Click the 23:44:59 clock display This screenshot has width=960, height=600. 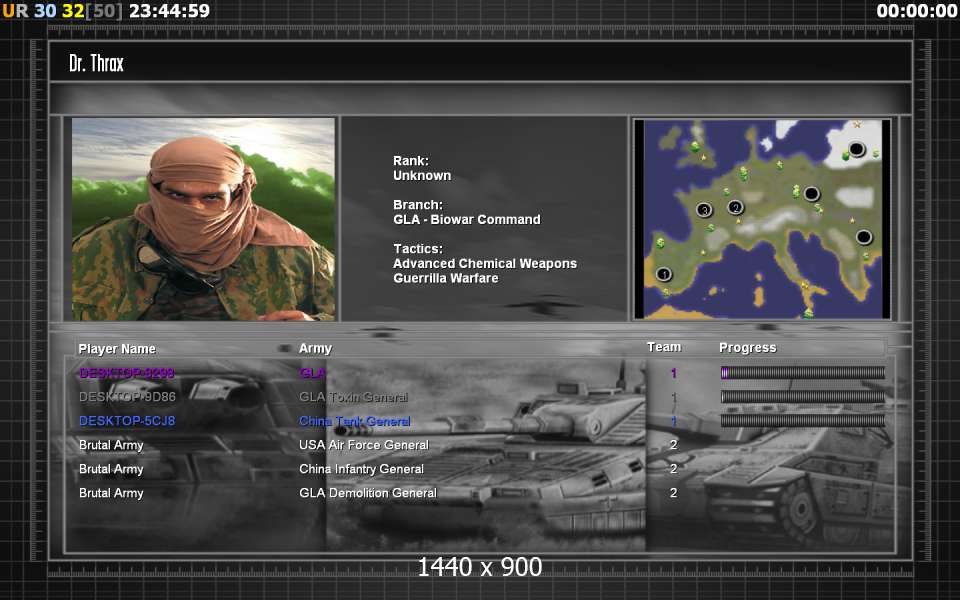[x=169, y=10]
